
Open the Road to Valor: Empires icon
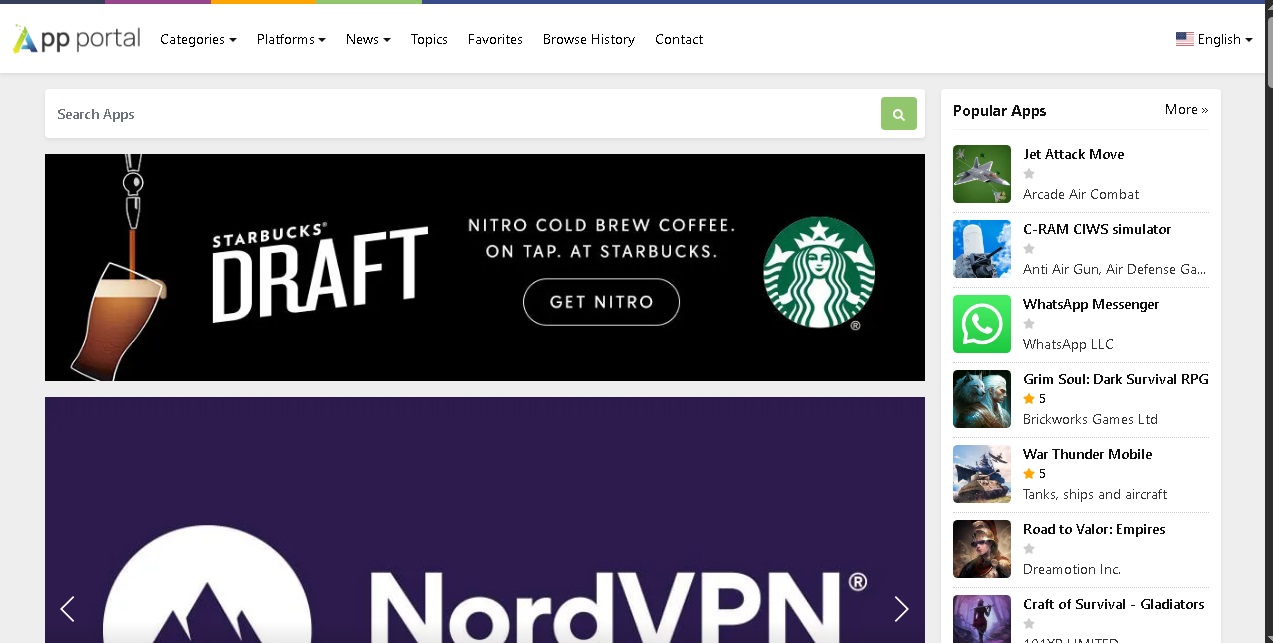tap(982, 549)
